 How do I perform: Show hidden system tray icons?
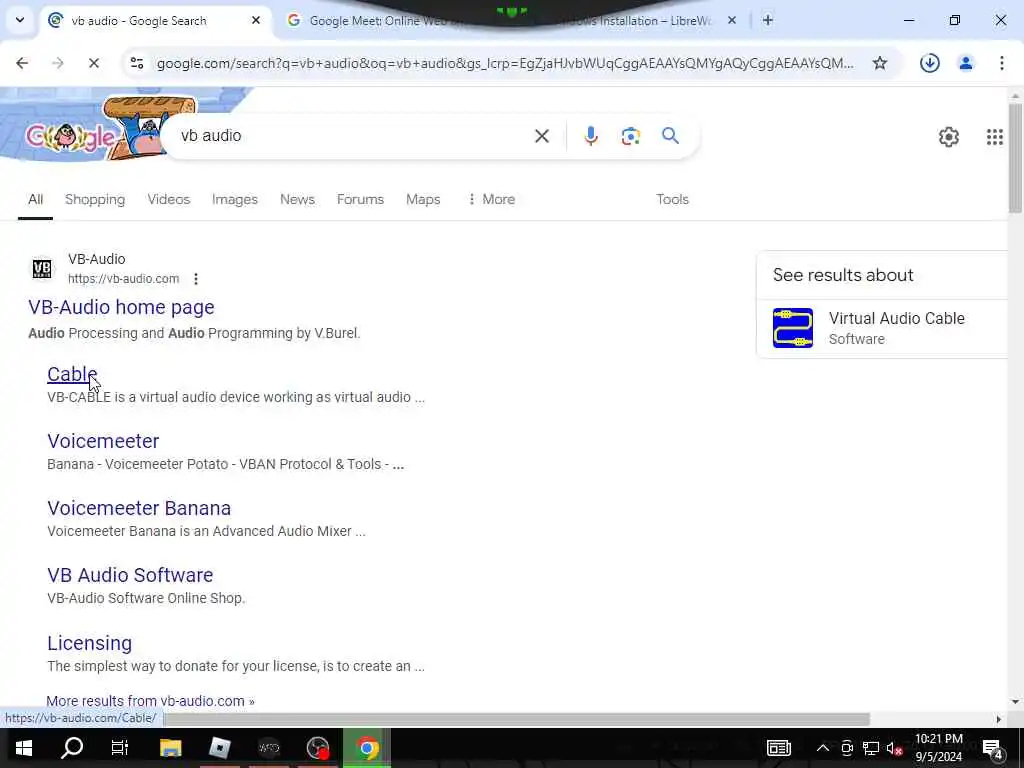[x=822, y=748]
